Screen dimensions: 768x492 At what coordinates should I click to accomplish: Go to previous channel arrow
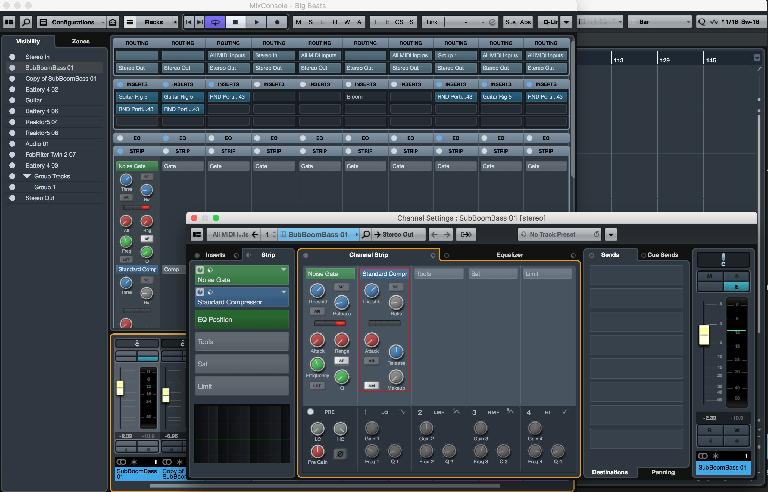(435, 235)
